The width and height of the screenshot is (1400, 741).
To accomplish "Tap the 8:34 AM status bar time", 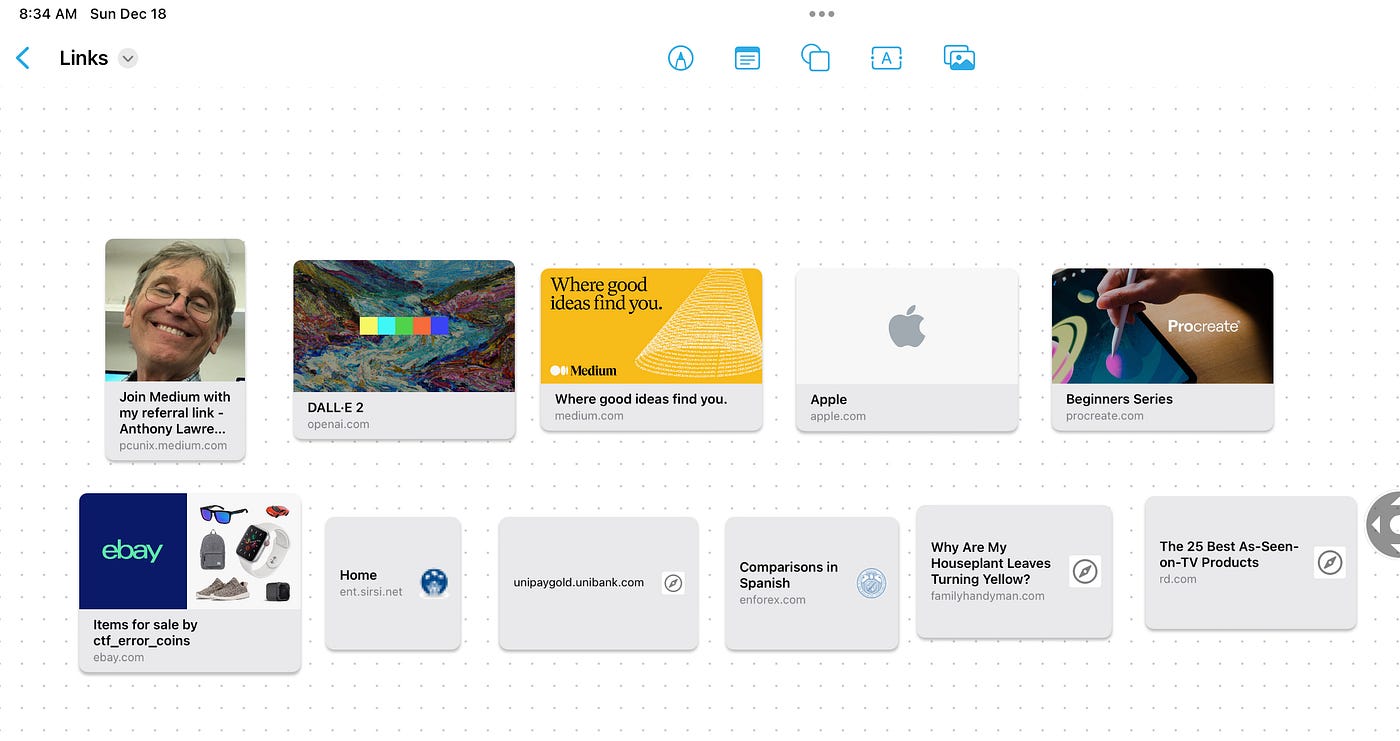I will 48,14.
